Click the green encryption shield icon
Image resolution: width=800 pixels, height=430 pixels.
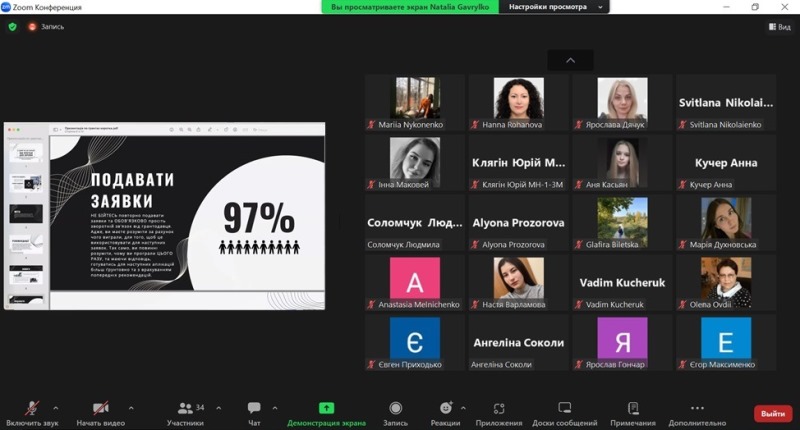12,27
